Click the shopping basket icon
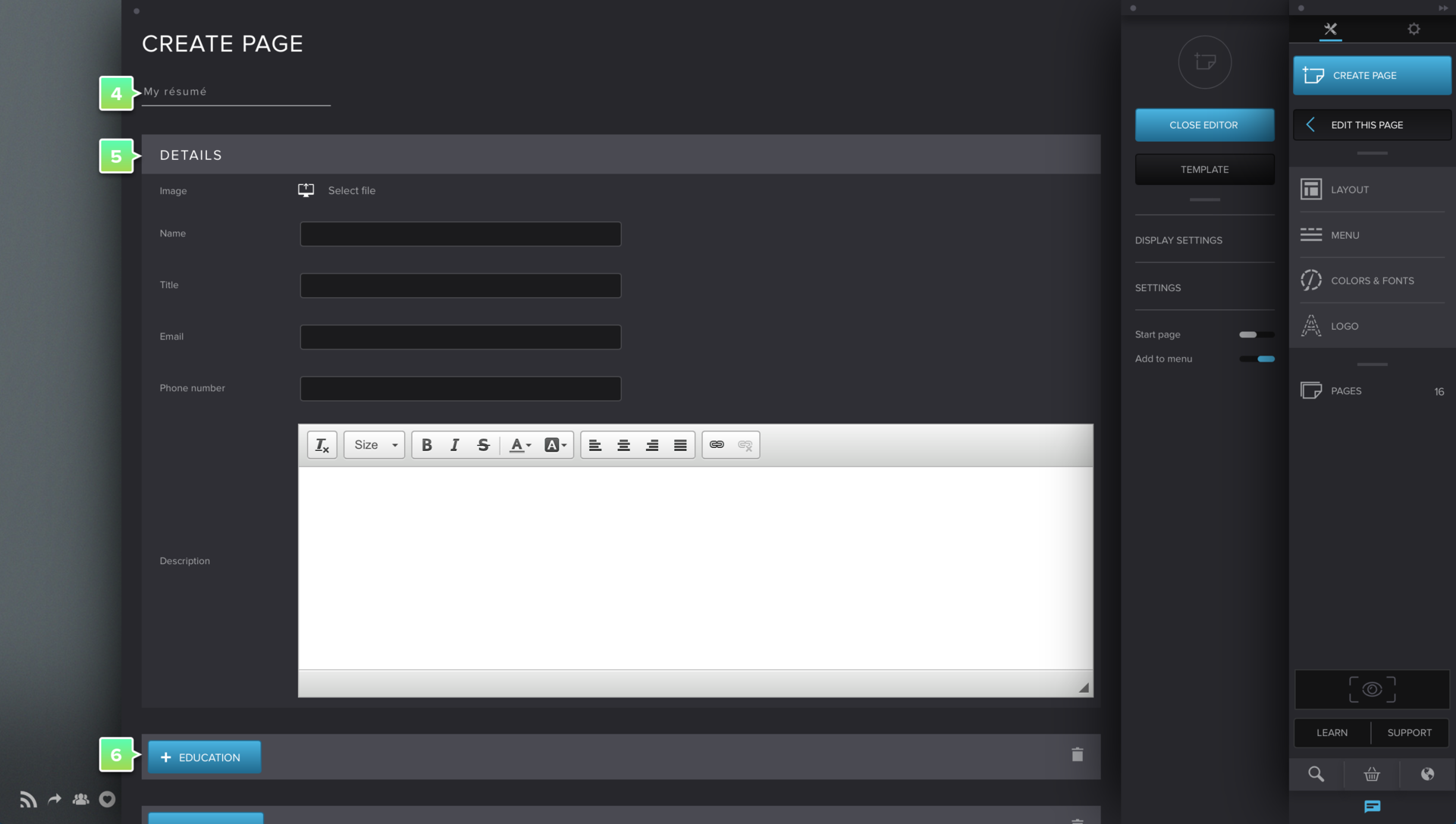 tap(1372, 774)
